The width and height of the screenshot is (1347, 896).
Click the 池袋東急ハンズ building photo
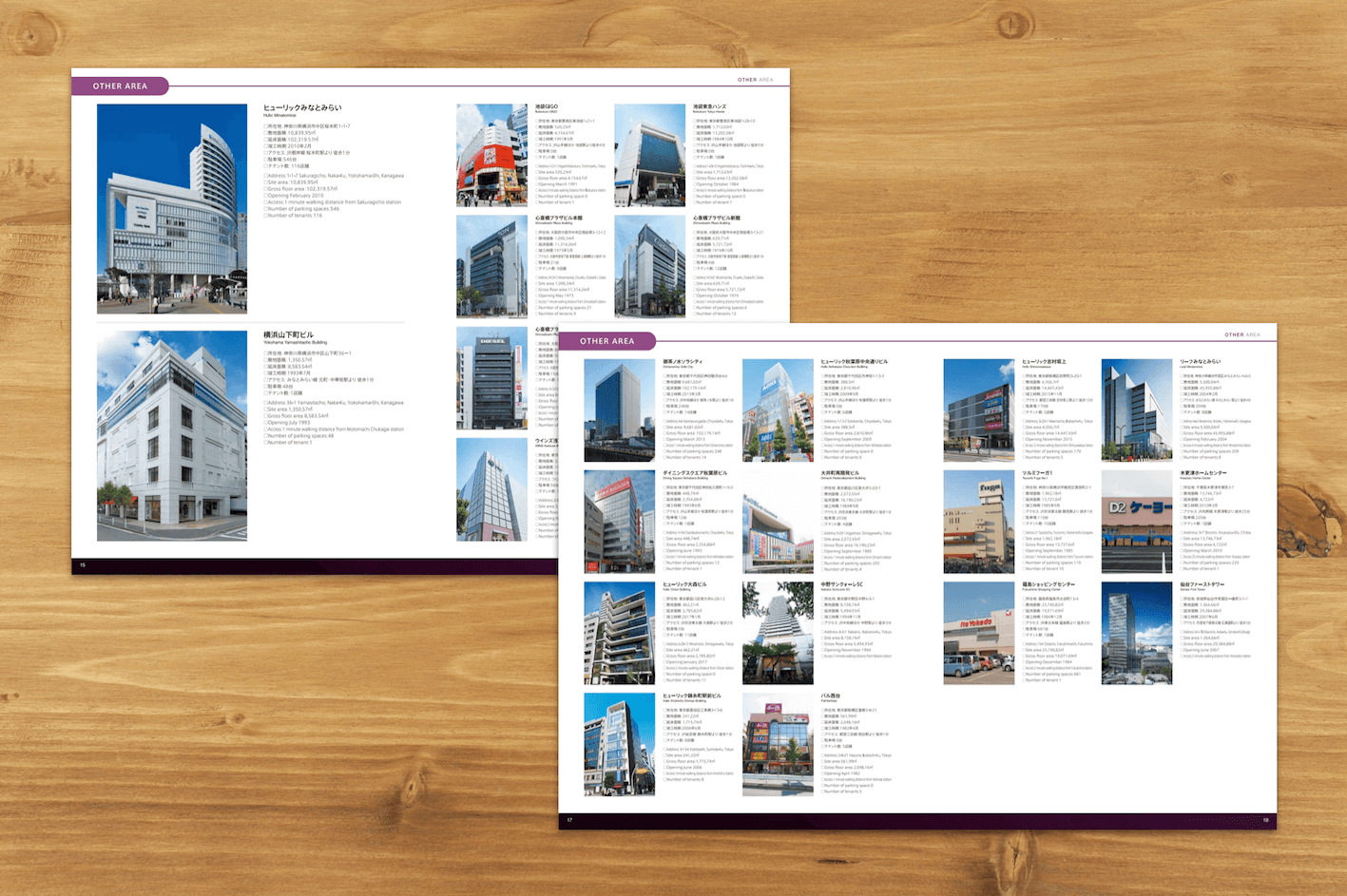coord(649,156)
